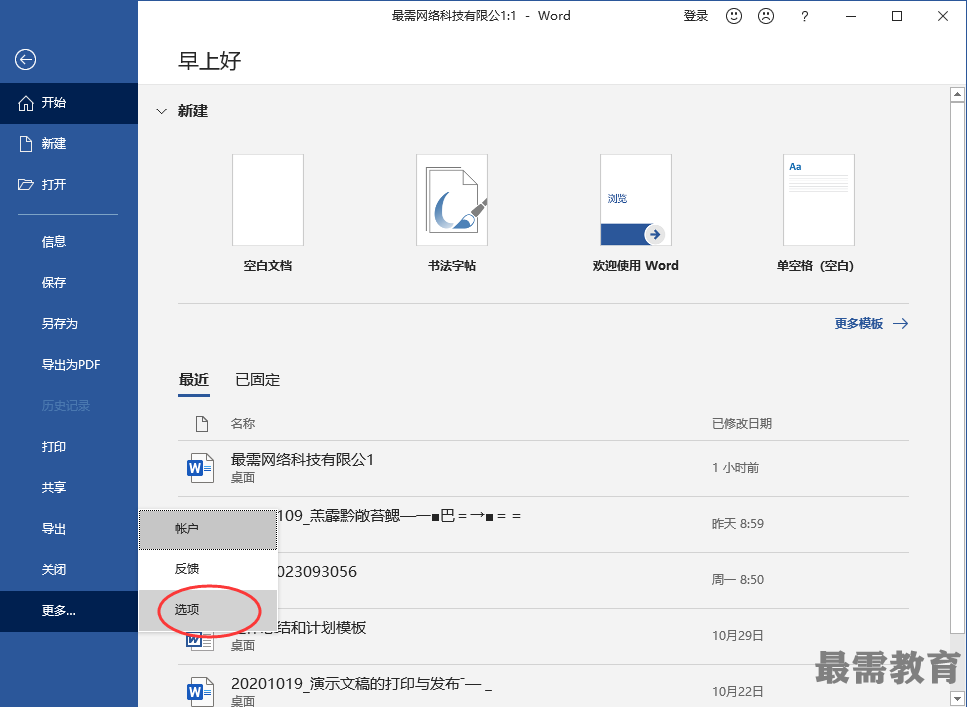Click the scrollbar up arrow
The width and height of the screenshot is (967, 707).
click(x=957, y=94)
